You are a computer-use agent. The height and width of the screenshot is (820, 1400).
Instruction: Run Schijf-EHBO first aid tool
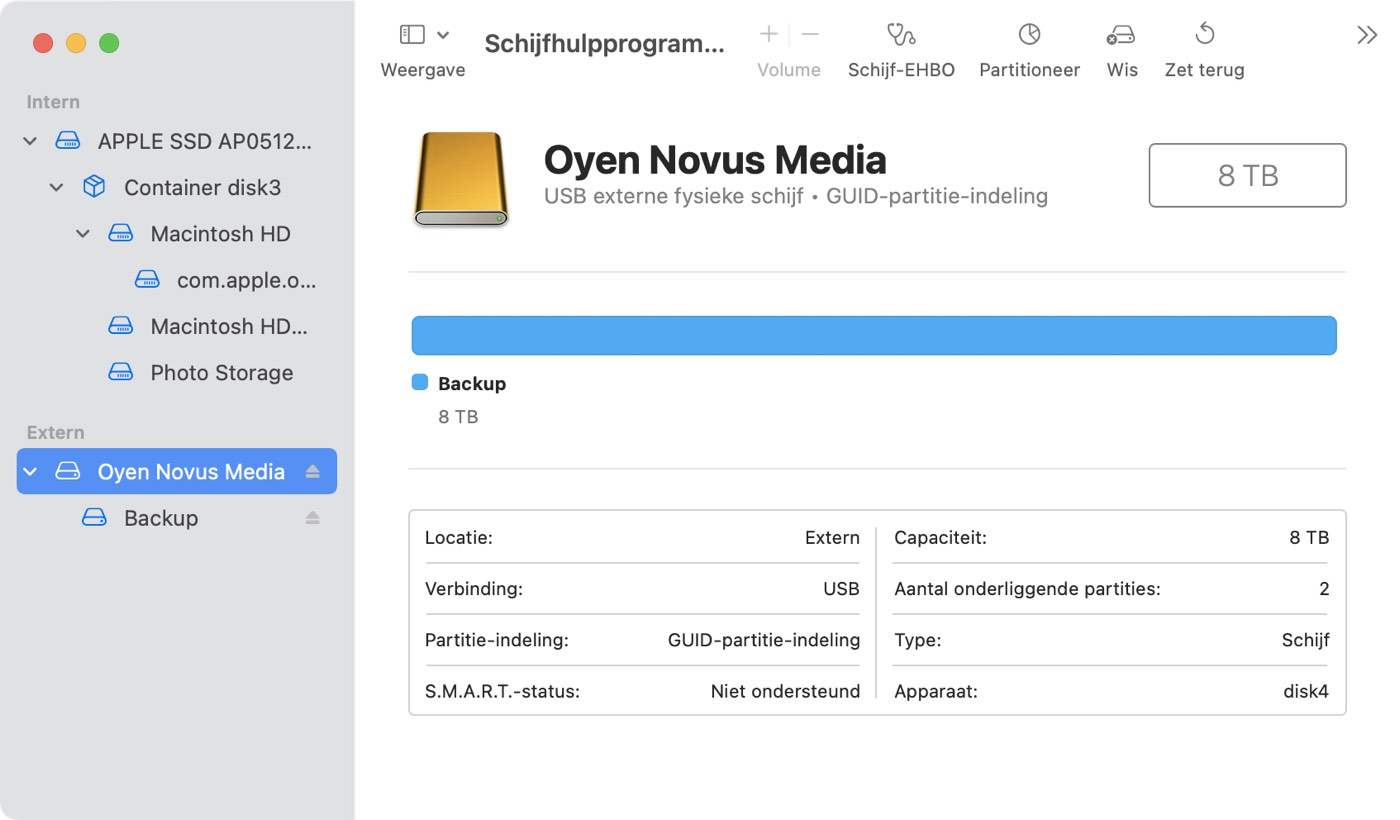pyautogui.click(x=901, y=51)
